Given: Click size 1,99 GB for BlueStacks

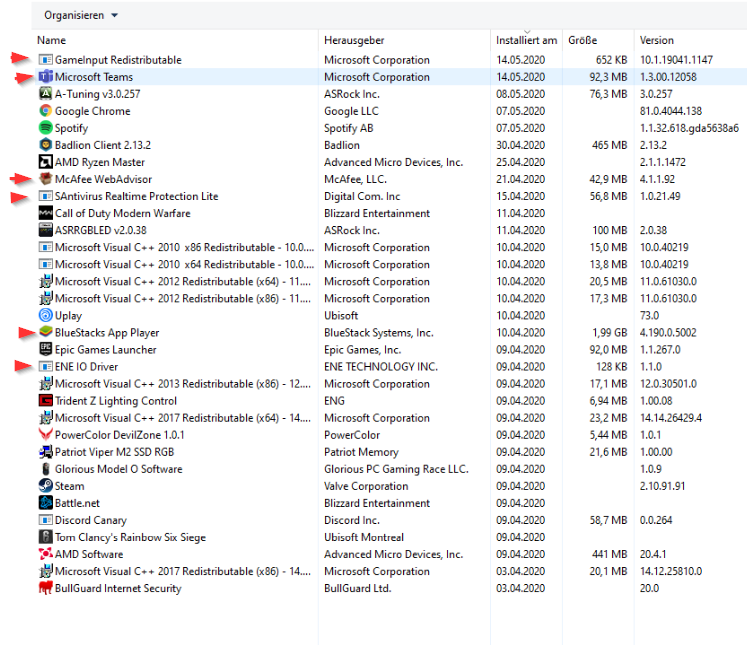Looking at the screenshot, I should coord(610,333).
